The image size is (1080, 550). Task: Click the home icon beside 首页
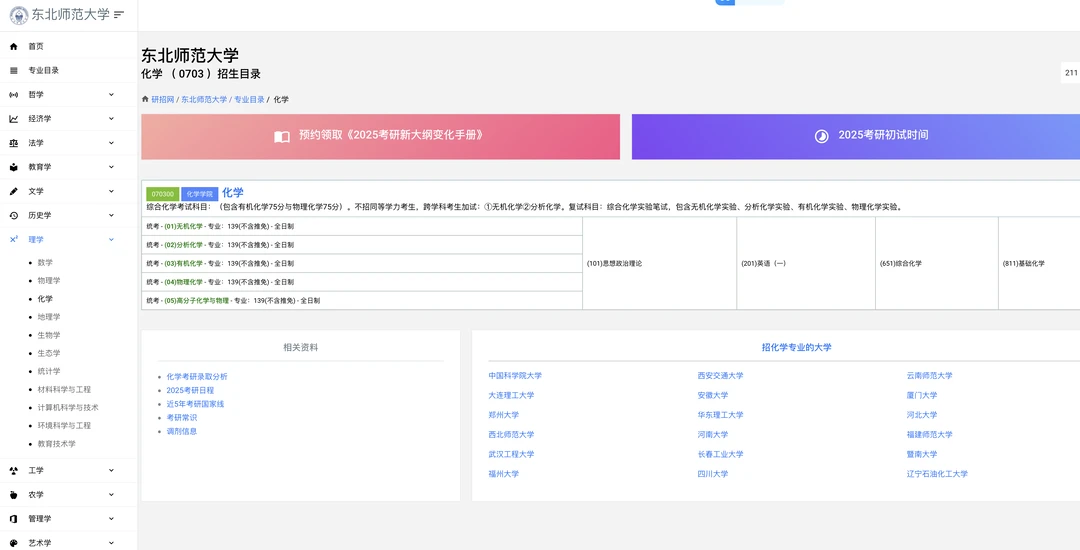(14, 46)
